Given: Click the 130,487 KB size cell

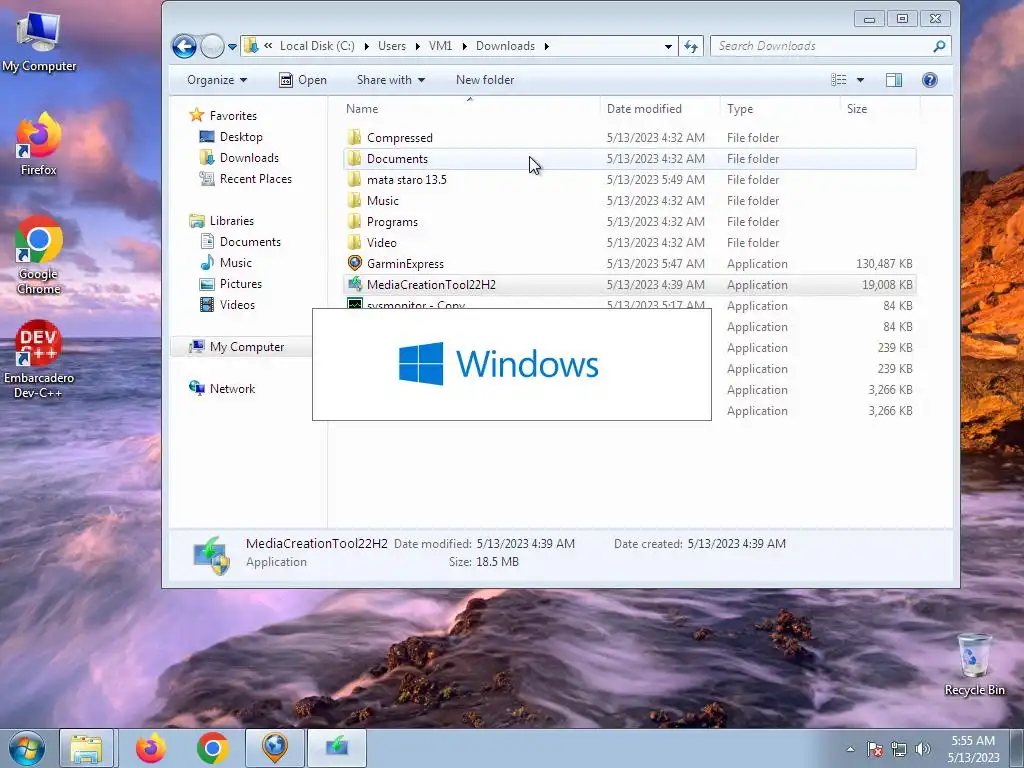Looking at the screenshot, I should (884, 264).
